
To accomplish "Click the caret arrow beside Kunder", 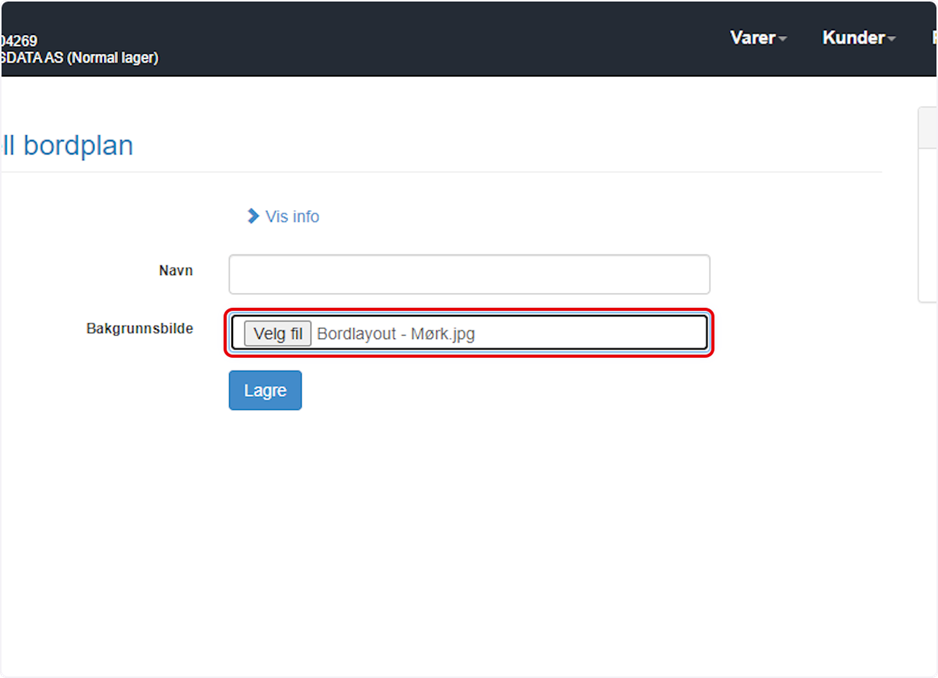I will point(891,39).
